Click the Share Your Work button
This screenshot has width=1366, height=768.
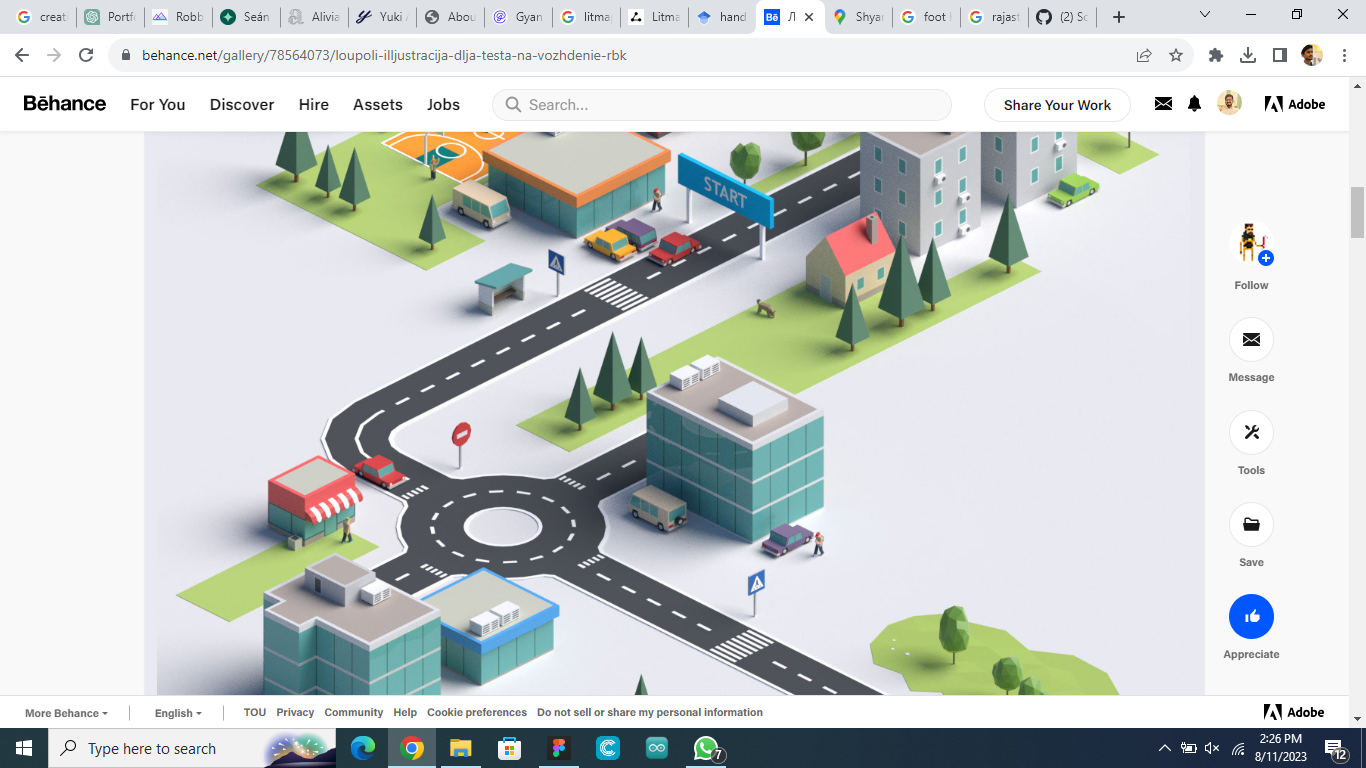click(1056, 104)
